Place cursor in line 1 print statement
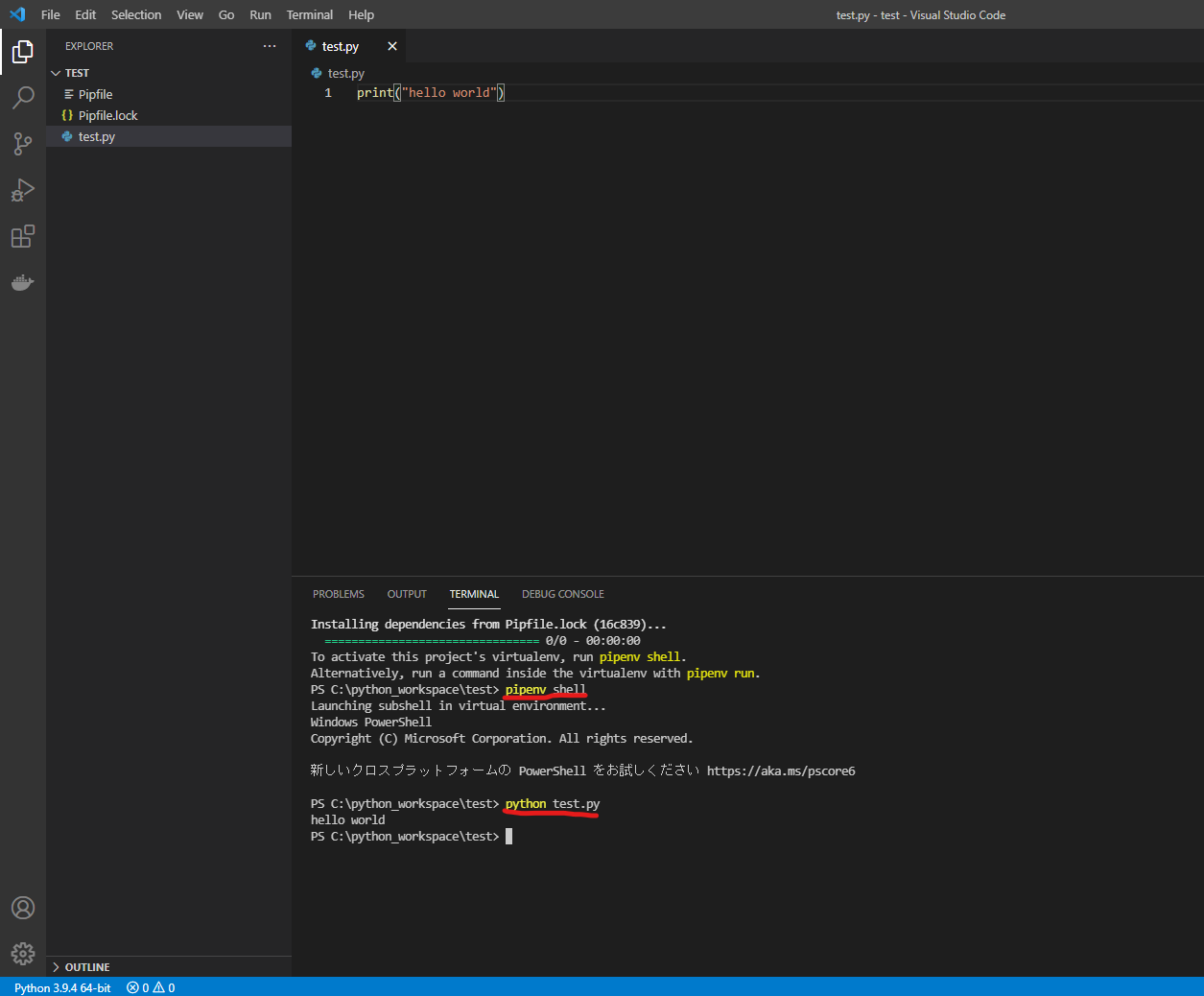Image resolution: width=1204 pixels, height=996 pixels. [431, 93]
